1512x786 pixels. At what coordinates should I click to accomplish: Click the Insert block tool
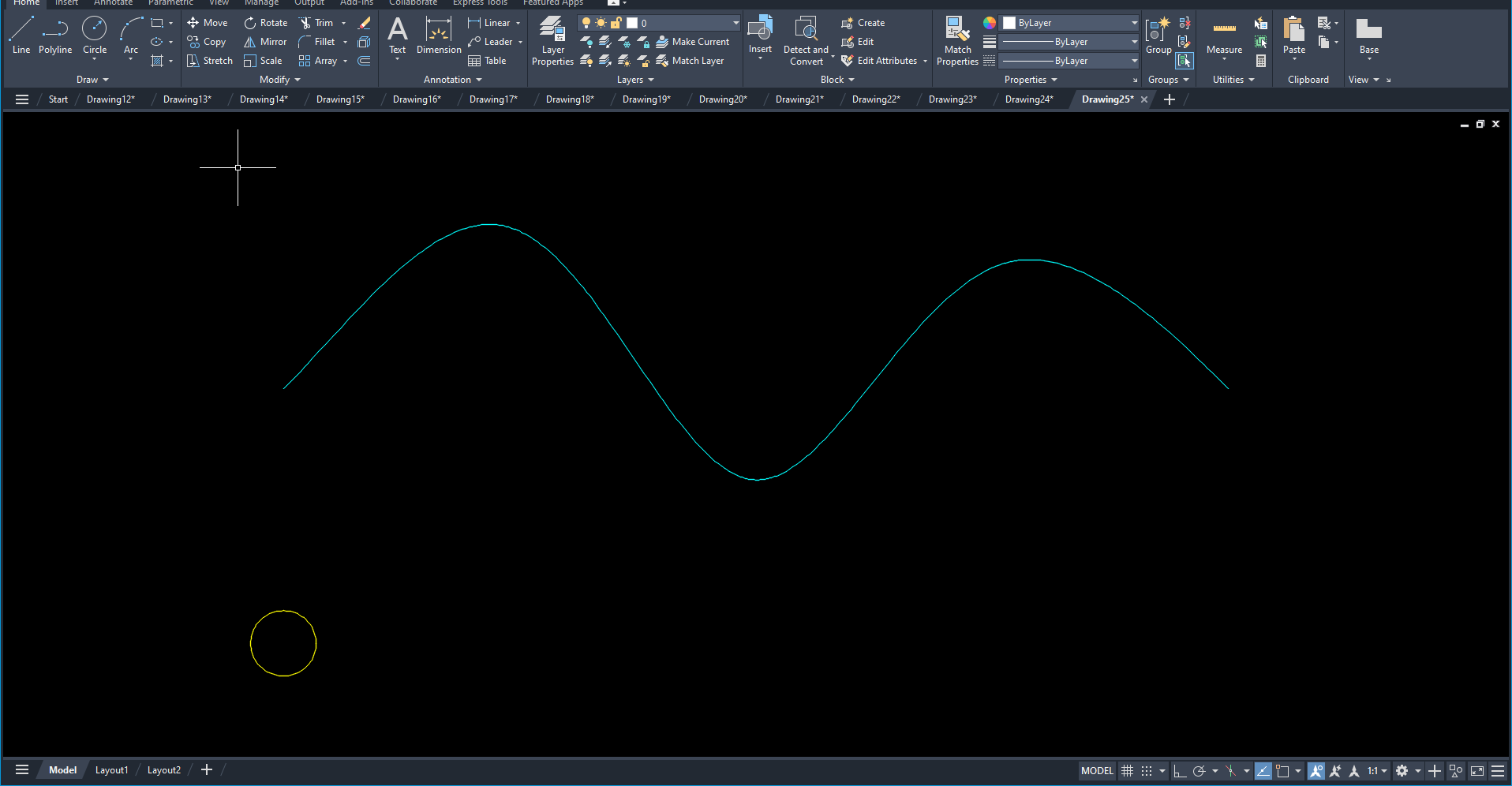tap(760, 36)
